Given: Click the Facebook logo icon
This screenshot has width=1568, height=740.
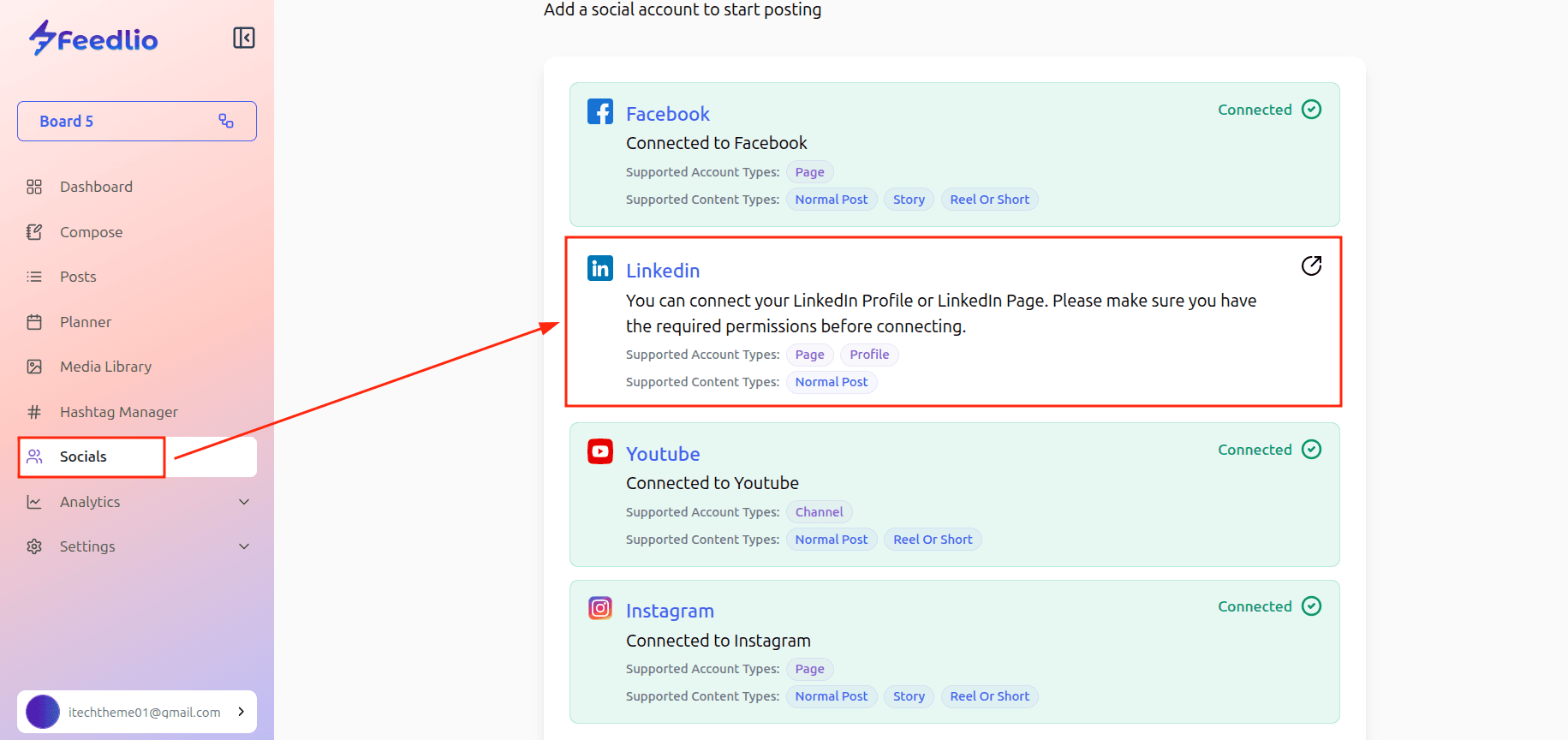Looking at the screenshot, I should tap(599, 112).
